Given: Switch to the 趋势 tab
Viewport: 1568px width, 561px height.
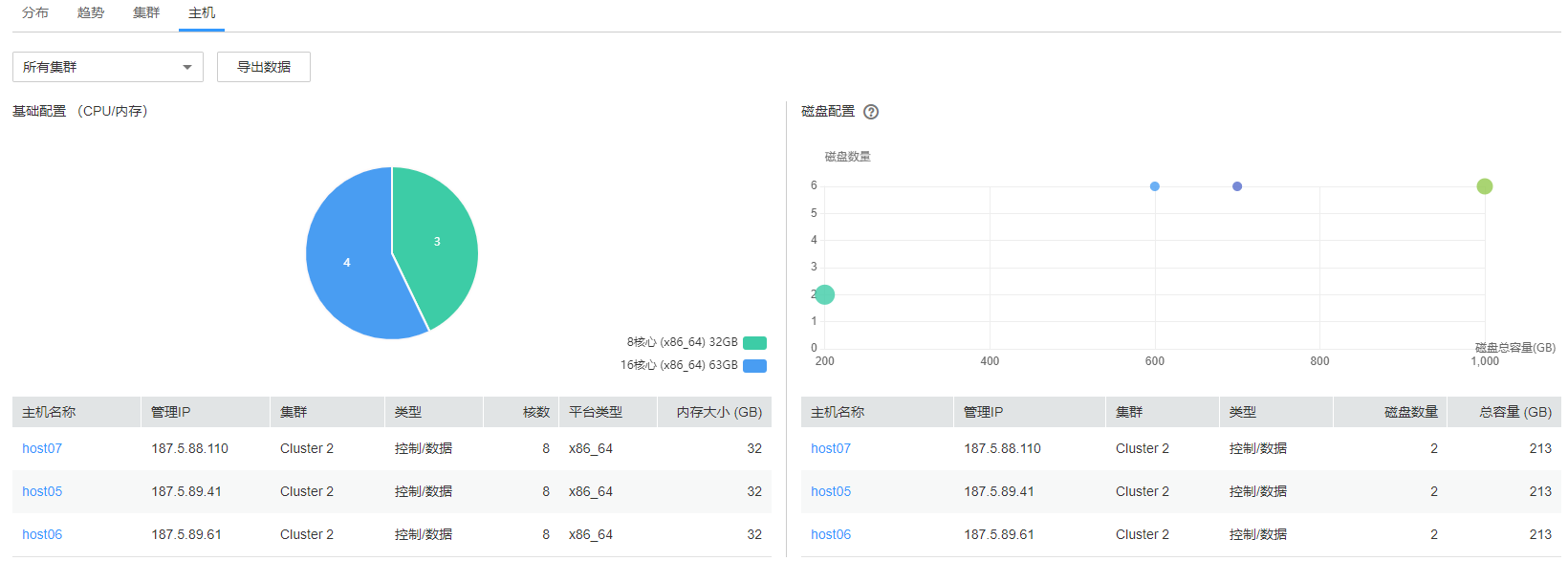Looking at the screenshot, I should click(91, 13).
